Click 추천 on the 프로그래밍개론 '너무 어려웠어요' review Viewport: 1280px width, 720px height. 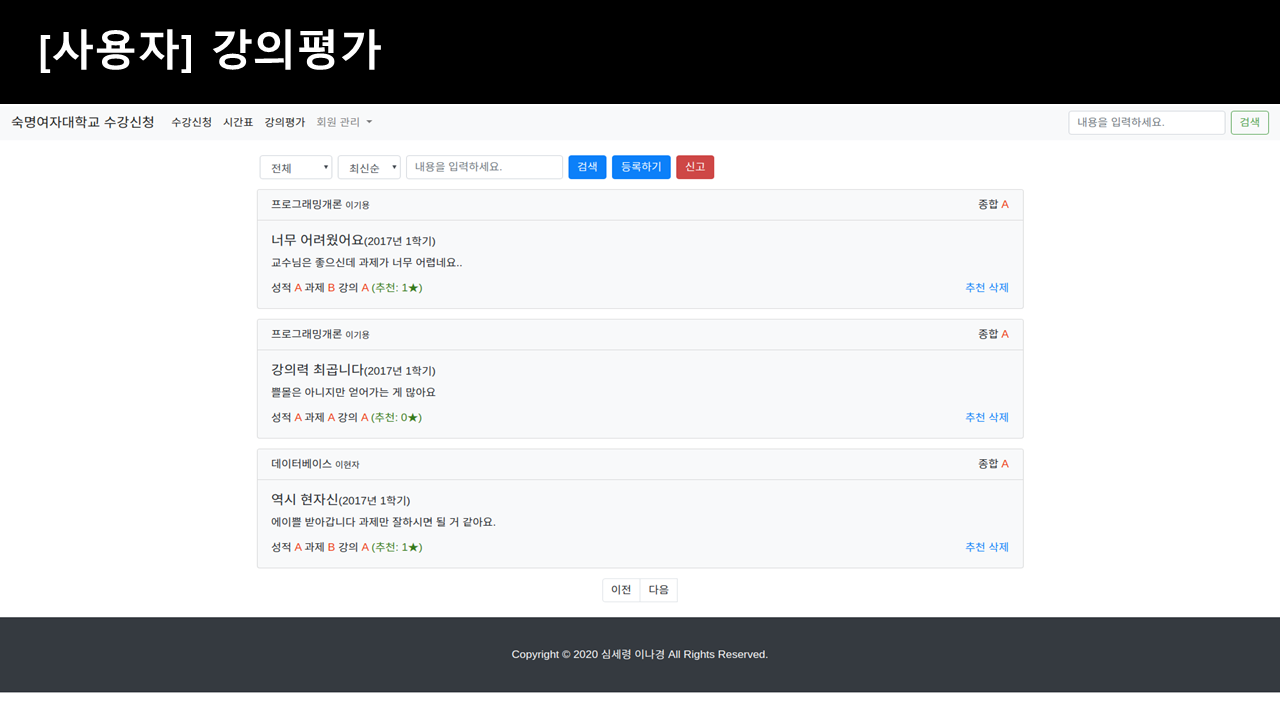point(975,287)
